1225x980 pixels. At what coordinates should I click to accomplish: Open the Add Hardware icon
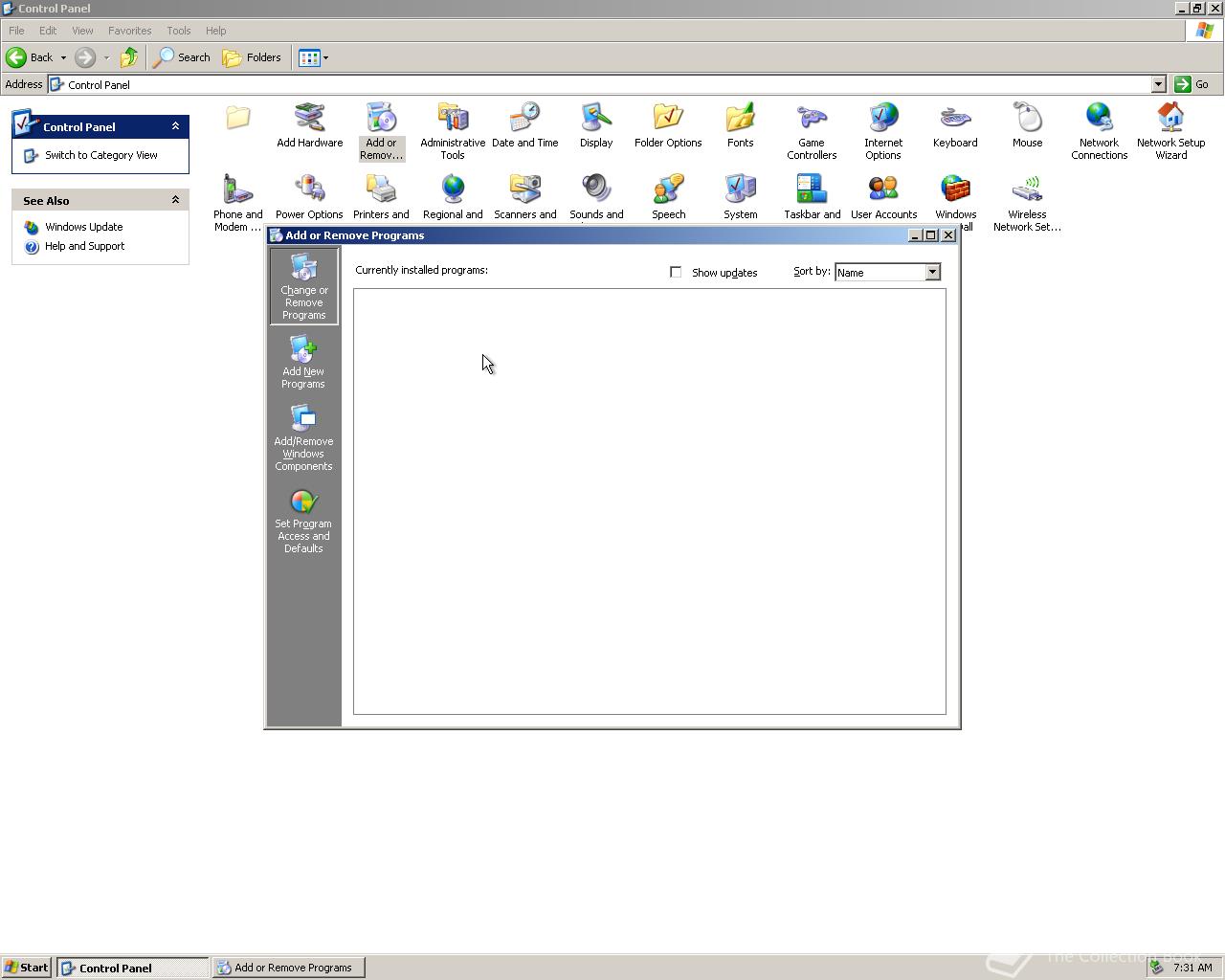point(309,126)
